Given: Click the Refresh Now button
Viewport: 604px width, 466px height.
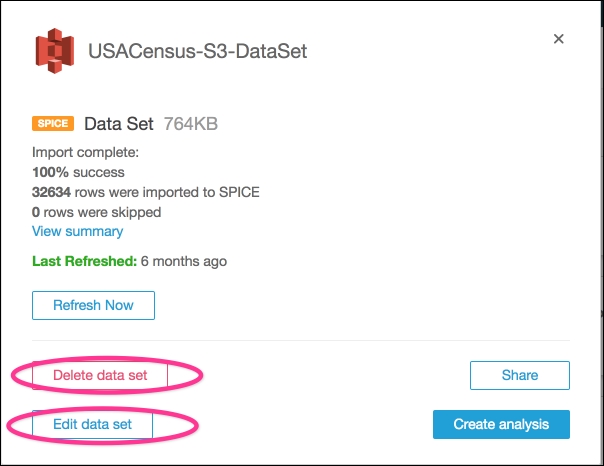Looking at the screenshot, I should 93,305.
